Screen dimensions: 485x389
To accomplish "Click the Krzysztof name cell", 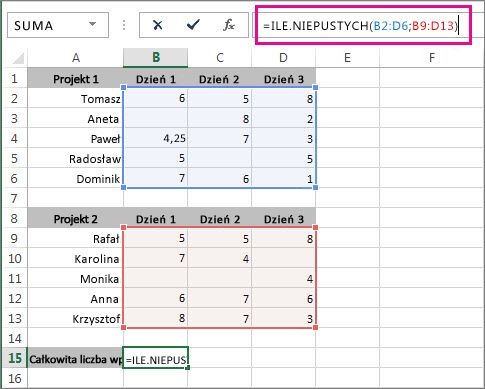I will click(x=76, y=319).
